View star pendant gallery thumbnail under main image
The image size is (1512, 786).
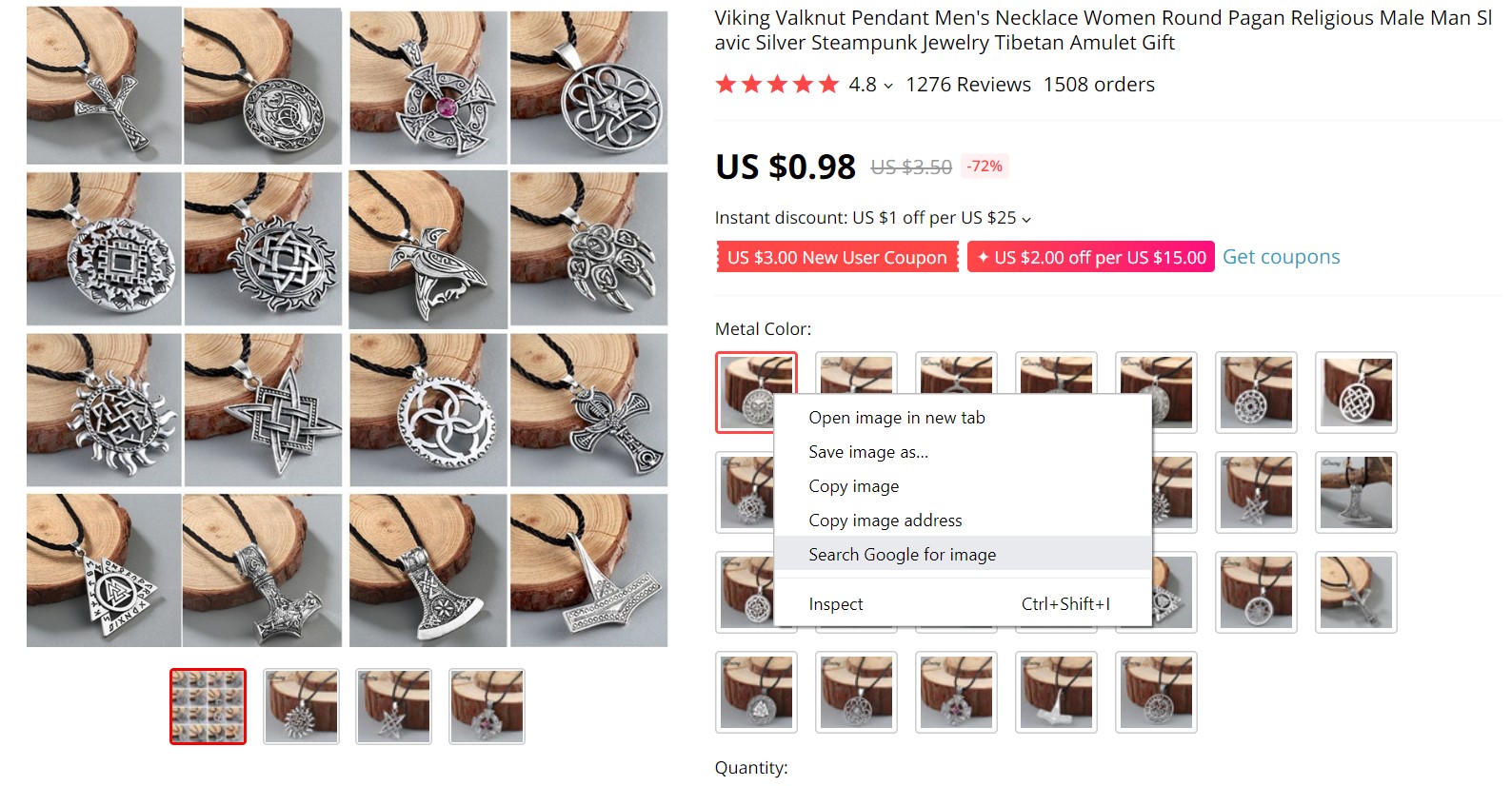tap(393, 706)
